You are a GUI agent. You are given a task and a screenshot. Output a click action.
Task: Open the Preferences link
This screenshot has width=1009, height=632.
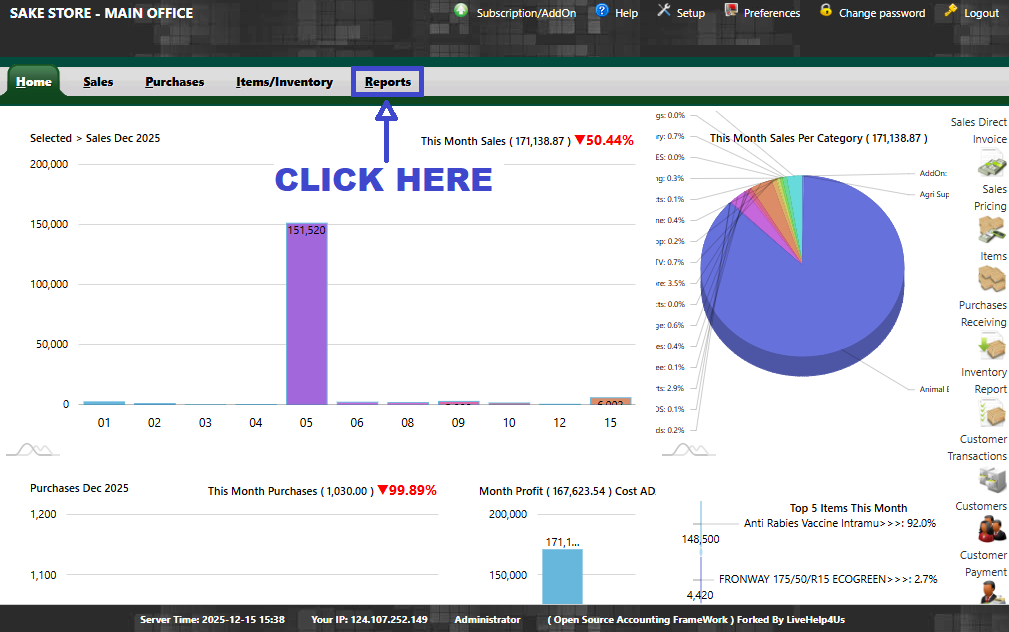771,13
